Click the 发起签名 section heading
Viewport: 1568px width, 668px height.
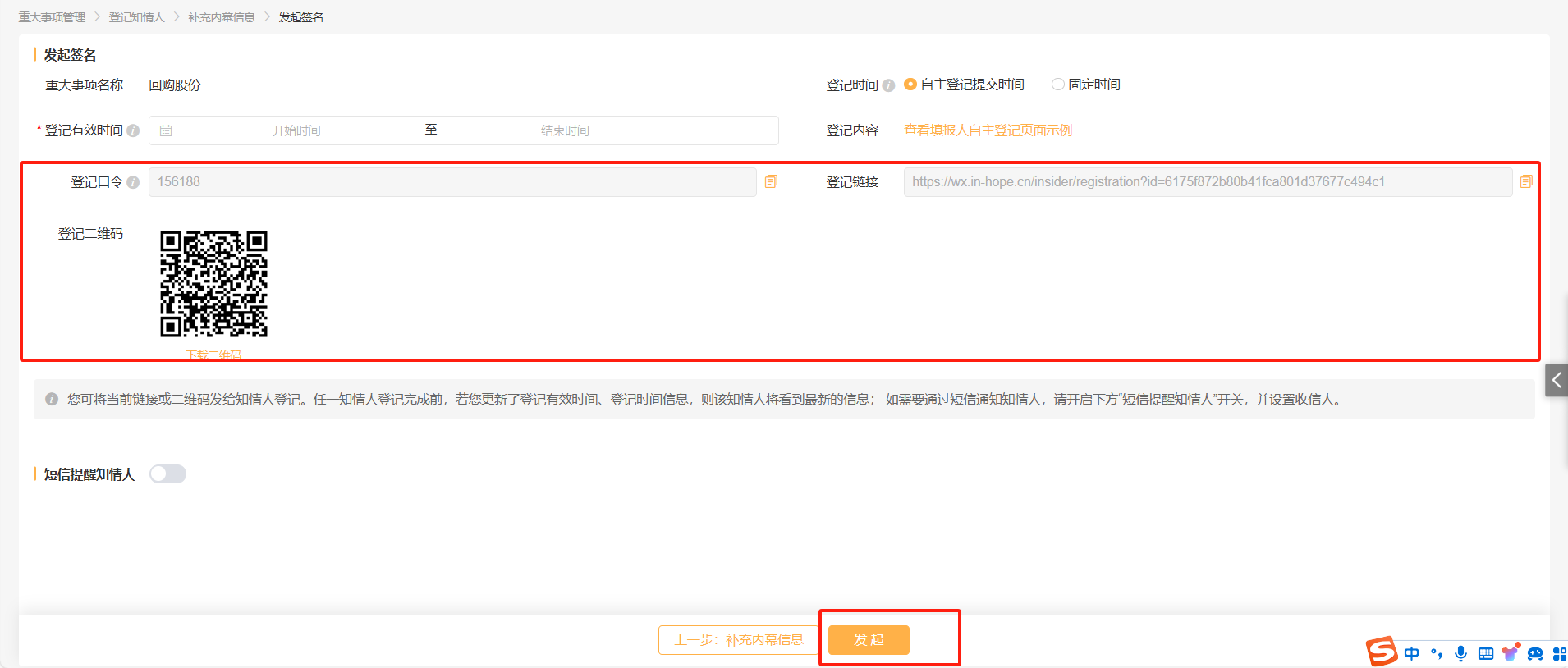coord(70,55)
